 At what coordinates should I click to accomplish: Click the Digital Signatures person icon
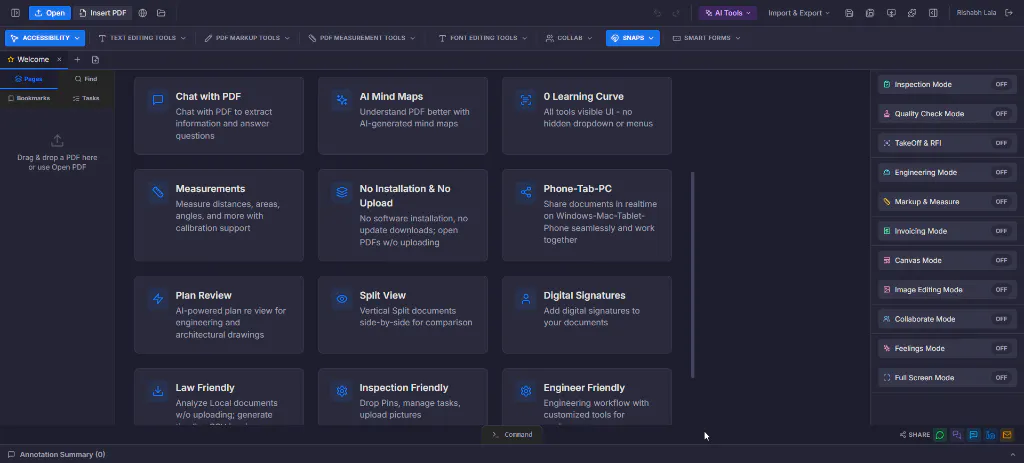coord(526,299)
